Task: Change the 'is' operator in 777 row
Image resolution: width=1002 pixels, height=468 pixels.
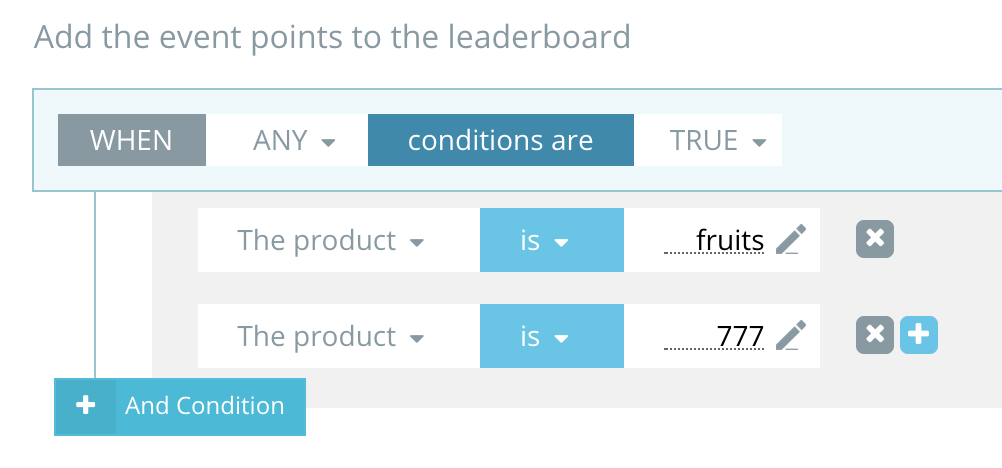Action: coord(544,337)
